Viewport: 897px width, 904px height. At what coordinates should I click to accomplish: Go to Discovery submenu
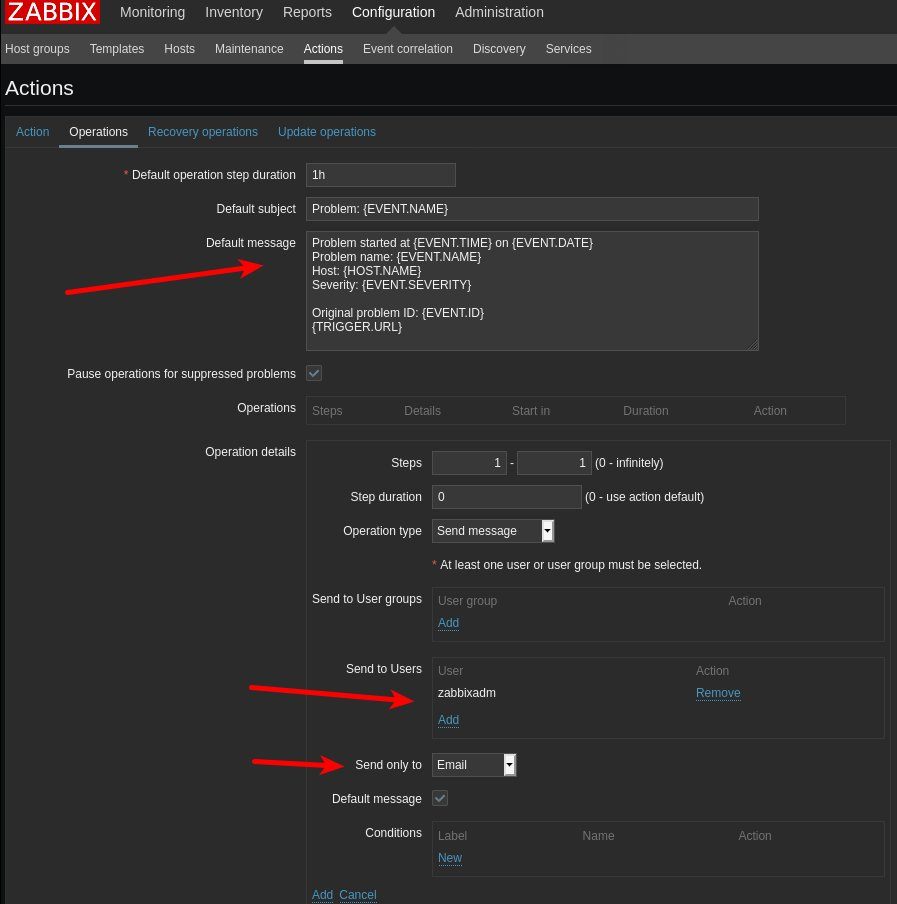coord(499,49)
